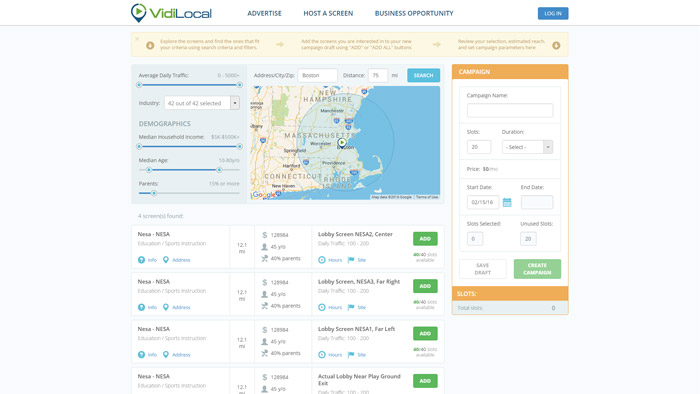Click the Campaign Name input field
The height and width of the screenshot is (394, 700).
pos(510,110)
